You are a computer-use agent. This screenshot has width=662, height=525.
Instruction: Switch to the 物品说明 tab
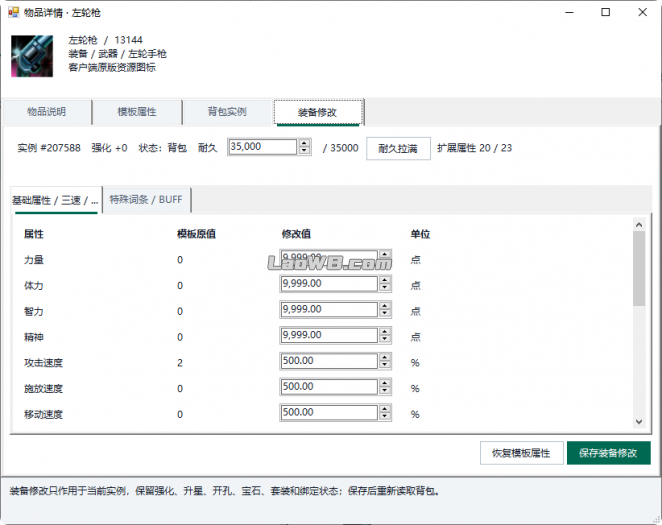point(47,112)
